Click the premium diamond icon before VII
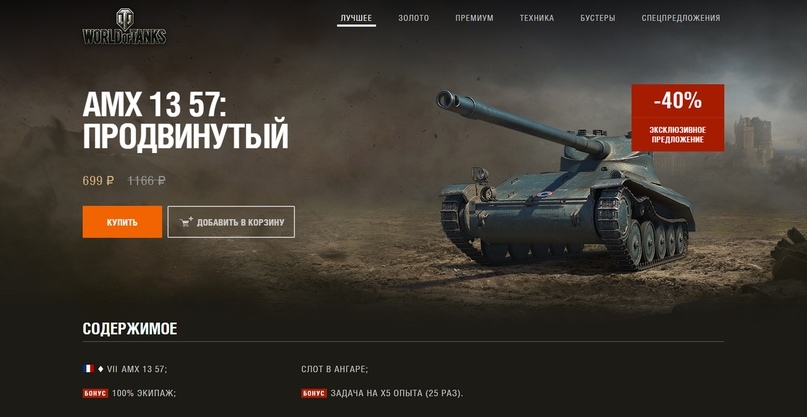The image size is (807, 417). point(100,369)
